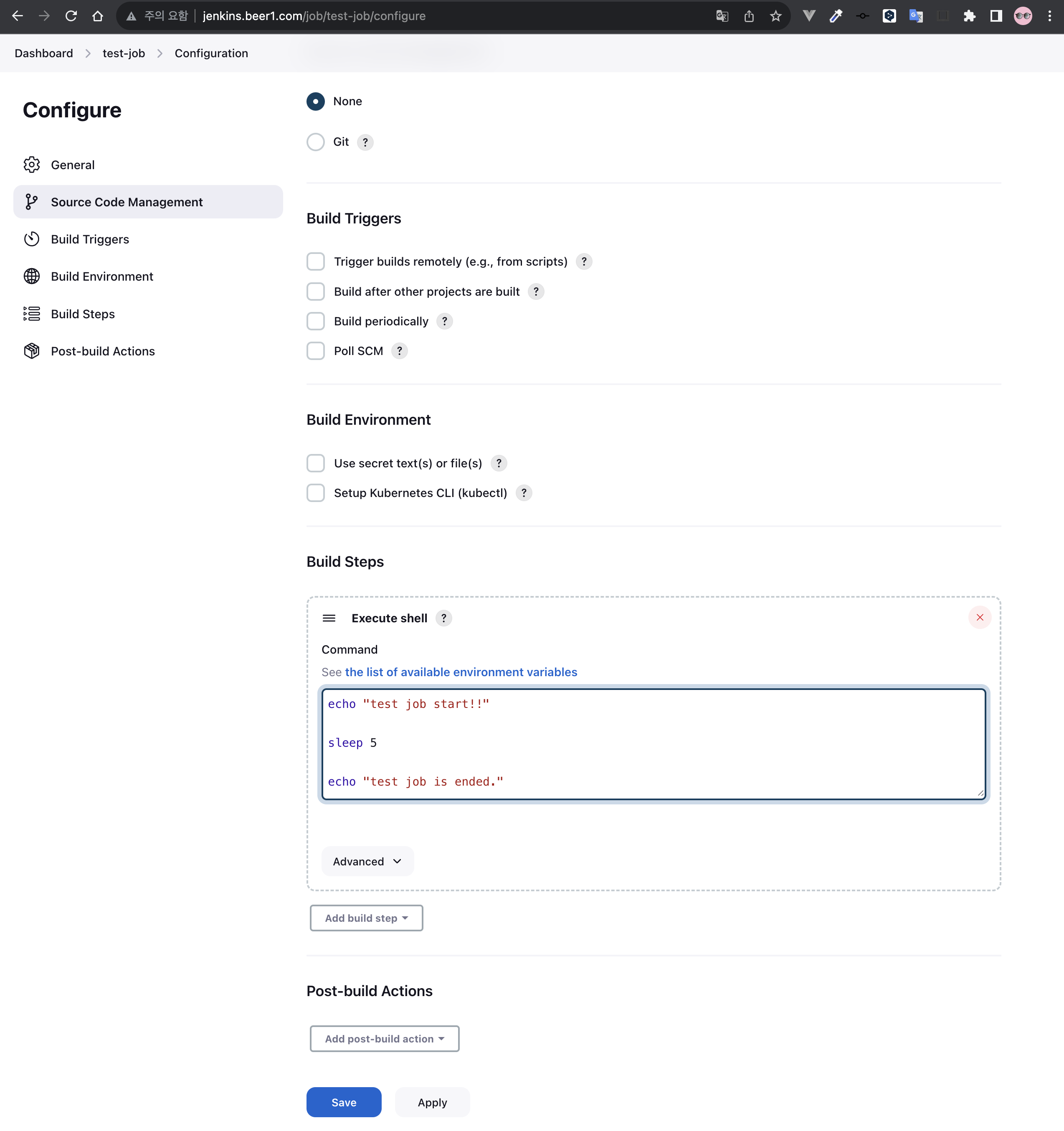Click the Git help question mark icon
This screenshot has height=1131, width=1064.
coord(365,142)
